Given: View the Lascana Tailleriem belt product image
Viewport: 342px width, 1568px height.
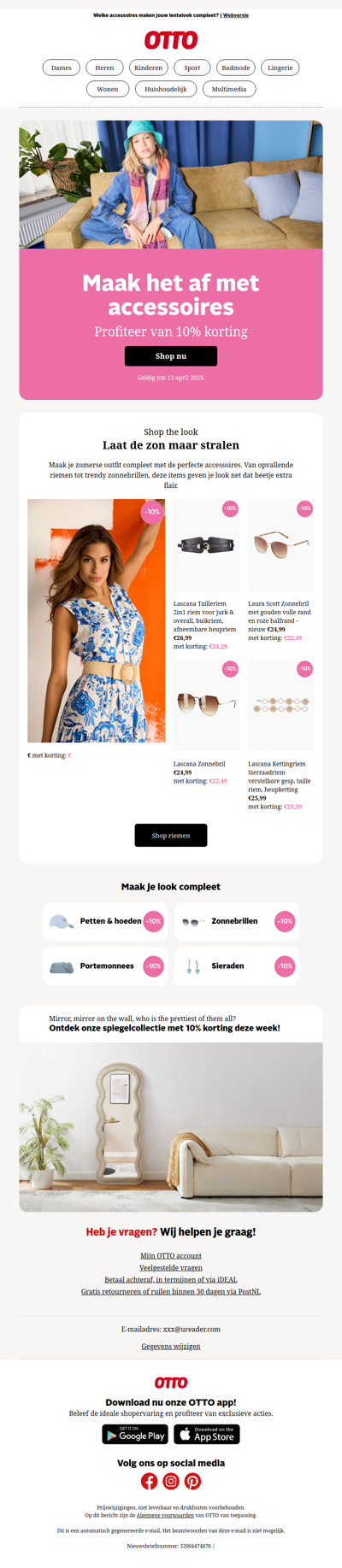Looking at the screenshot, I should pos(206,545).
